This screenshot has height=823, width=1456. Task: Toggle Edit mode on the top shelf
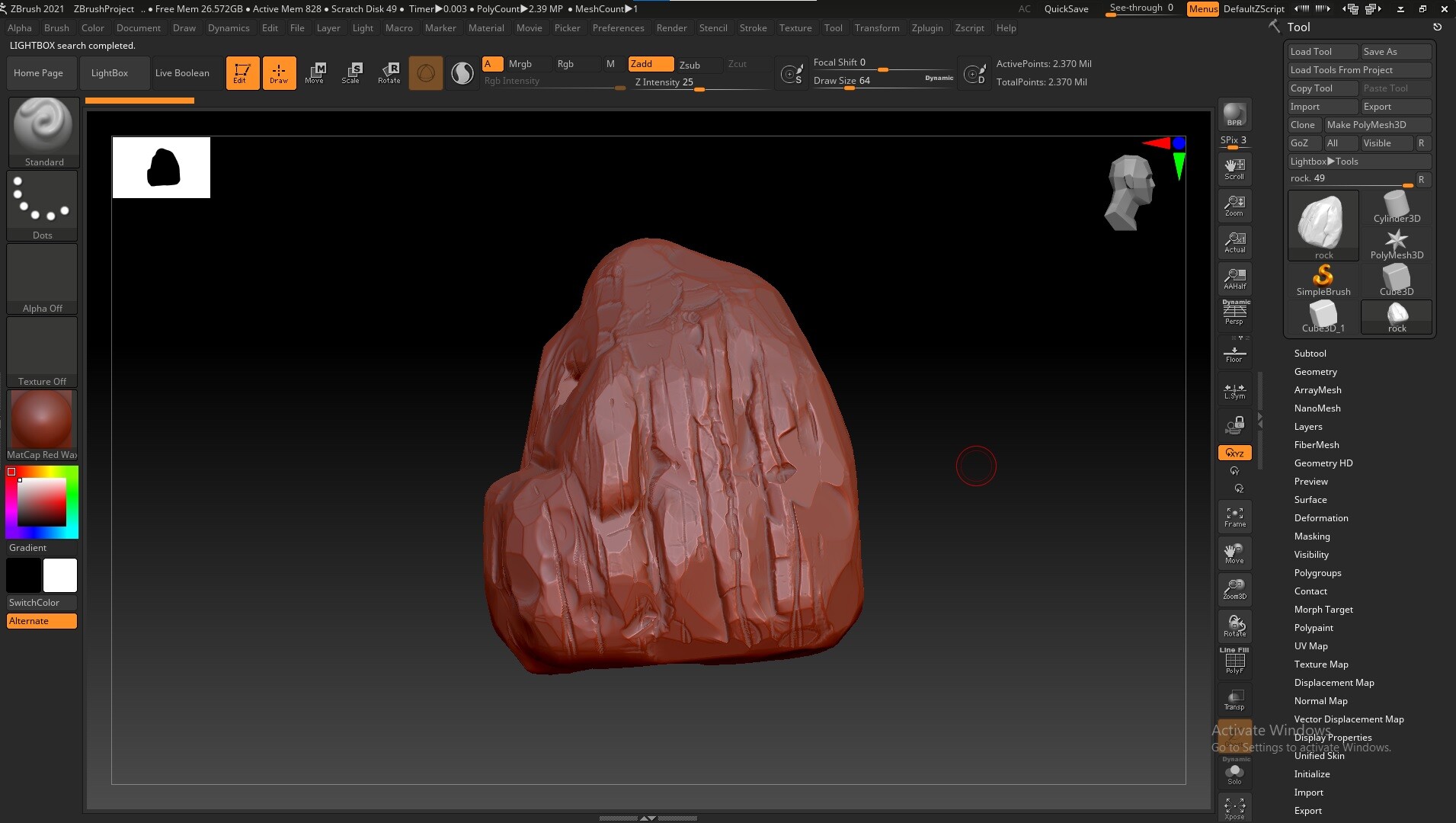[242, 73]
